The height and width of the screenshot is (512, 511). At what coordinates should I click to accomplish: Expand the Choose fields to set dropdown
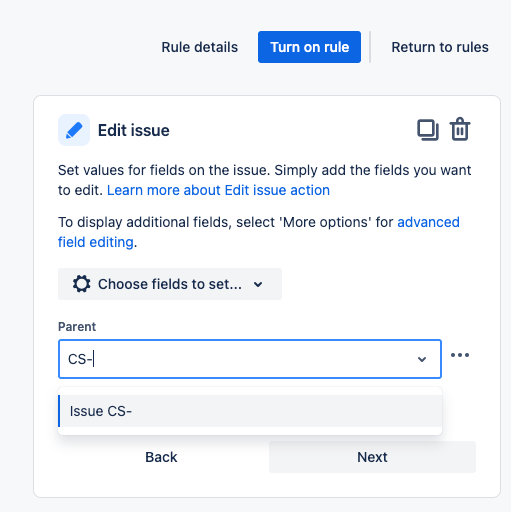[170, 284]
